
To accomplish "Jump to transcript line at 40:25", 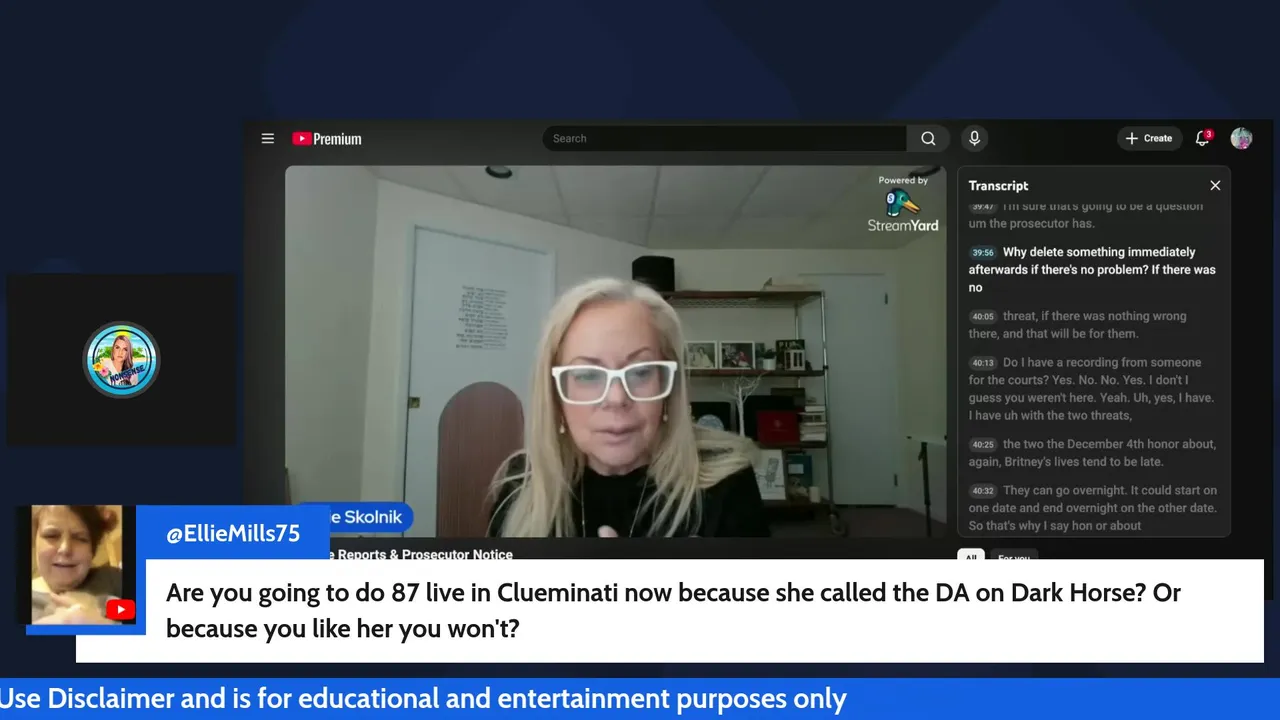I will 1093,453.
